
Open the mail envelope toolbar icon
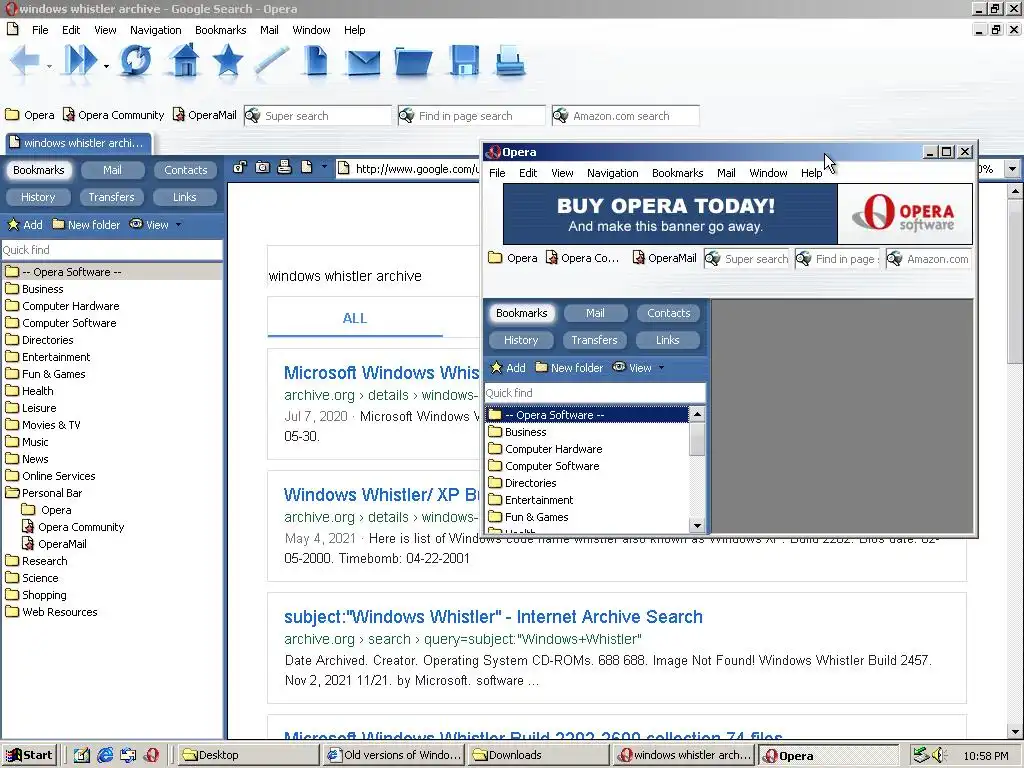point(363,63)
